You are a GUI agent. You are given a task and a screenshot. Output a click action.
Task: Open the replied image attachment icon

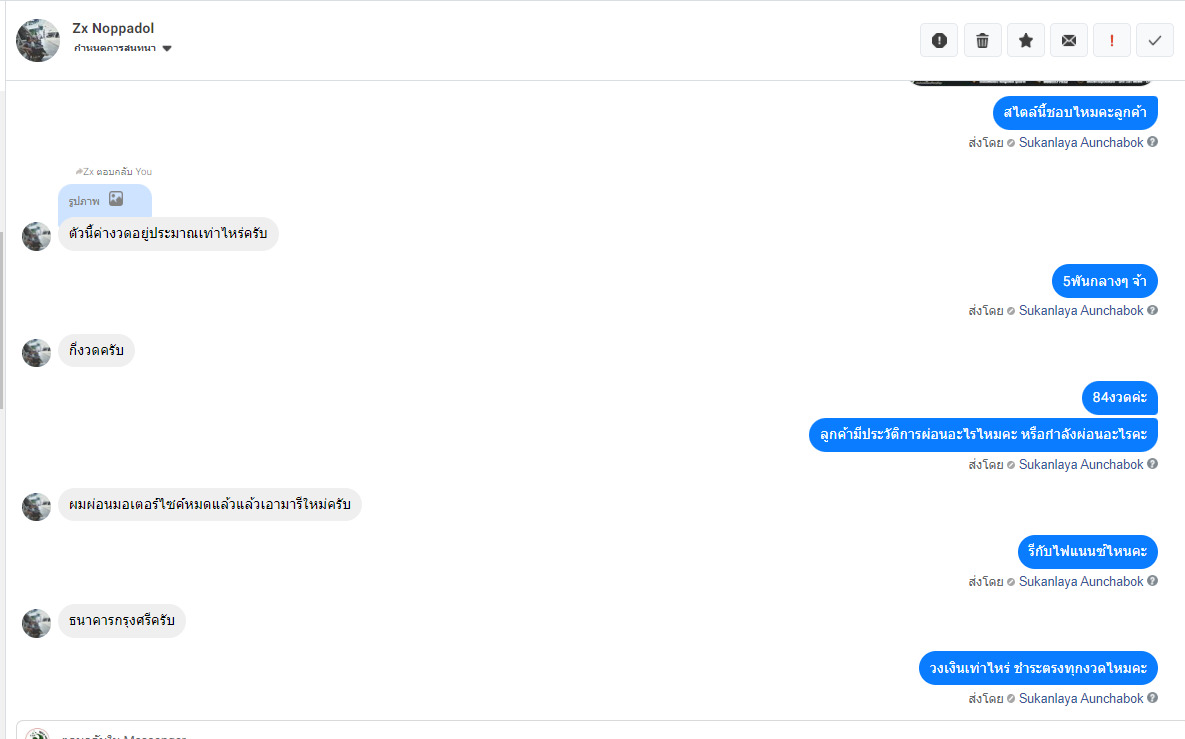tap(116, 199)
